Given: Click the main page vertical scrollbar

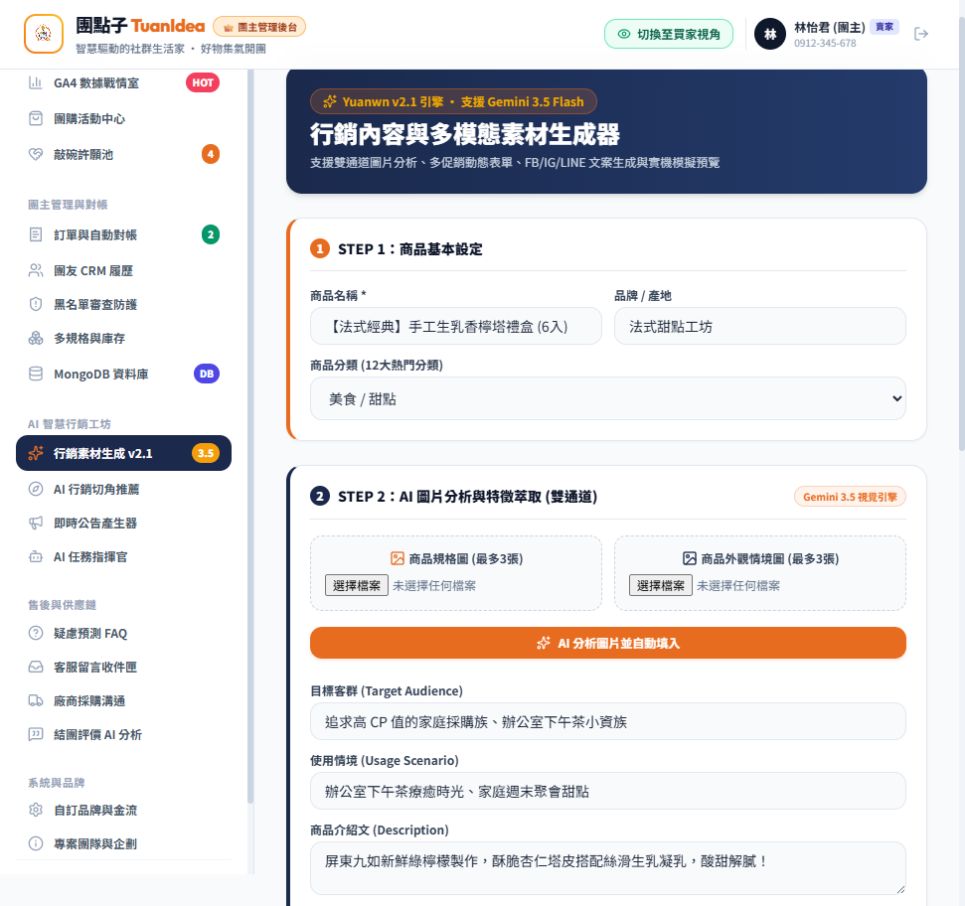Looking at the screenshot, I should tap(961, 234).
